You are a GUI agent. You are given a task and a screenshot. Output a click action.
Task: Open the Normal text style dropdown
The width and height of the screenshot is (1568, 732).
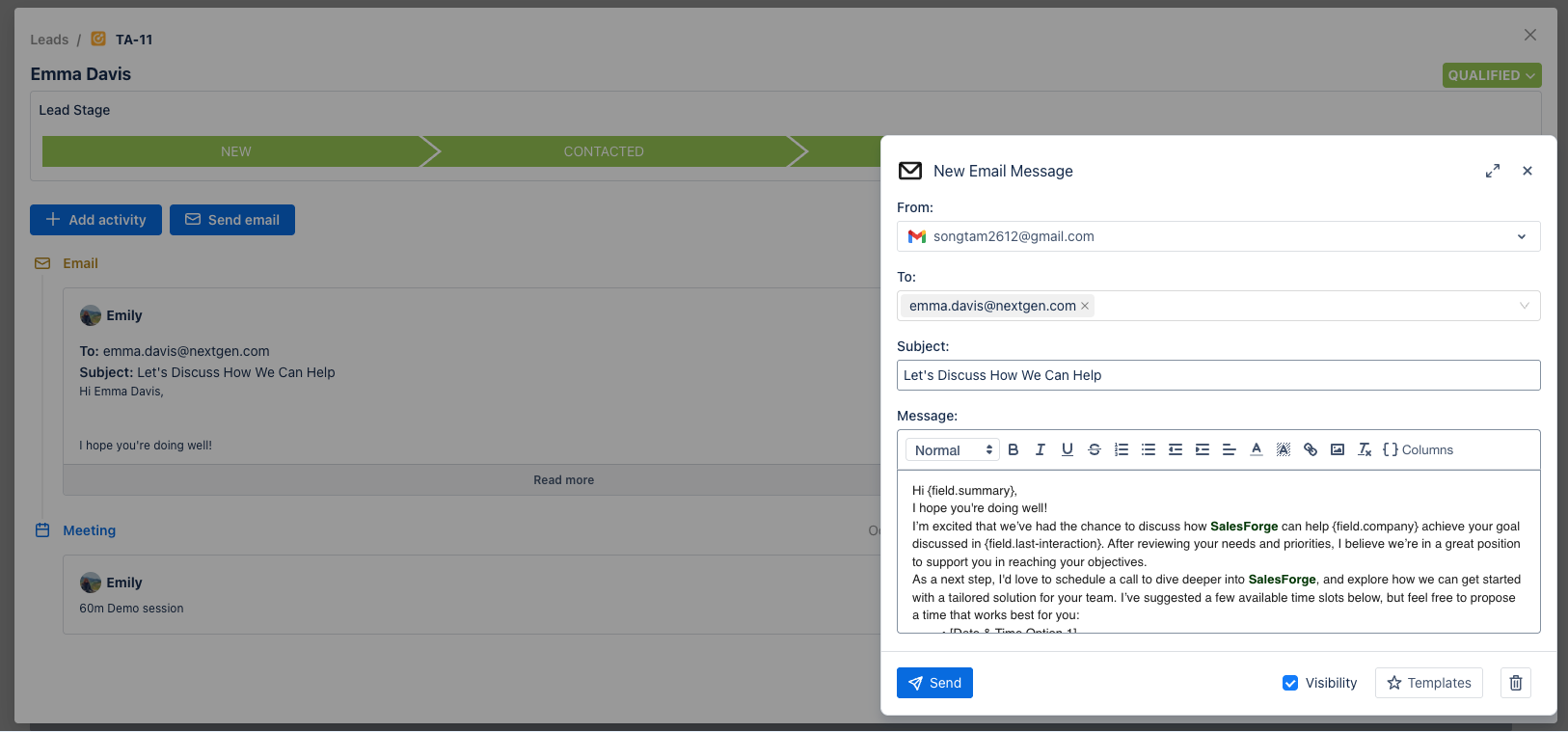click(x=952, y=450)
